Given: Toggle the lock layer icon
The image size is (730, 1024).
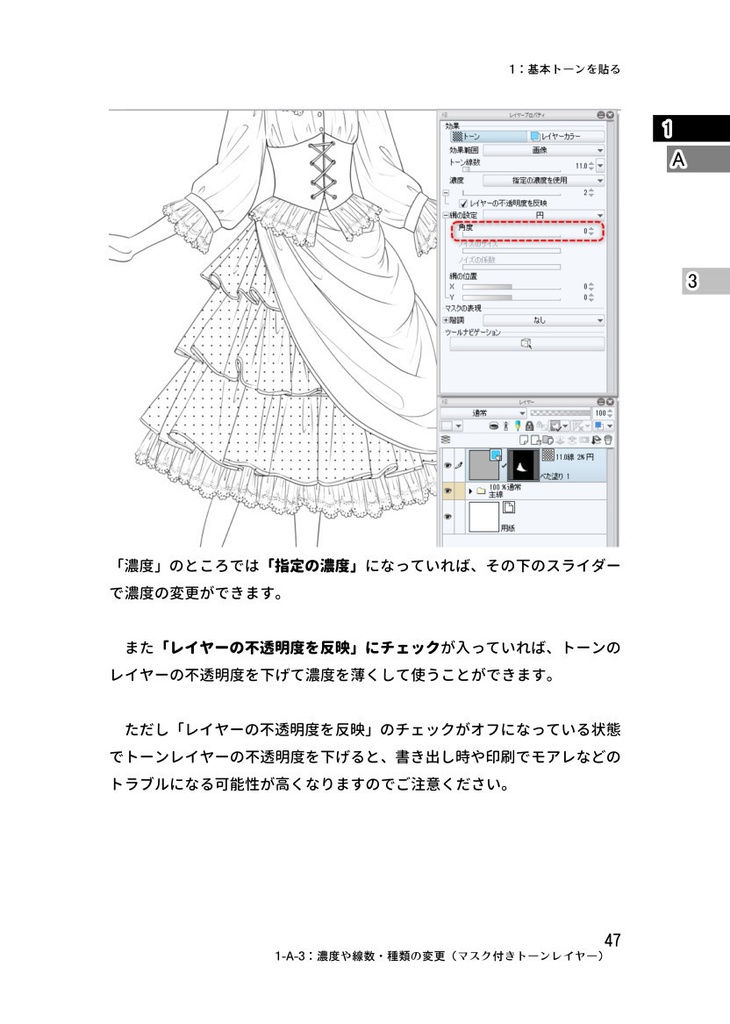Looking at the screenshot, I should pos(530,426).
